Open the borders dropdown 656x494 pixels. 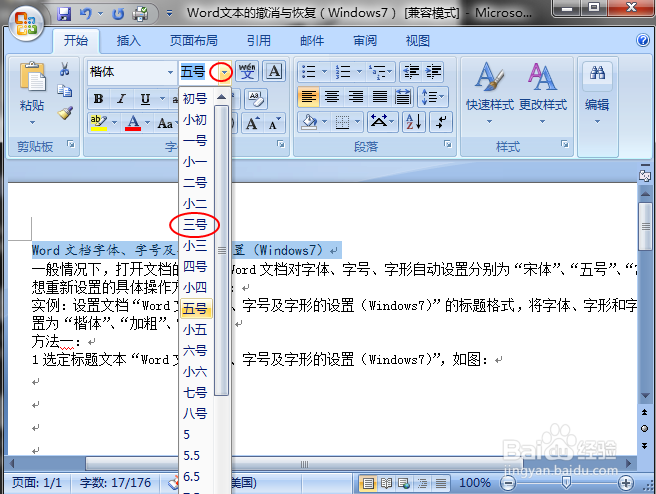point(358,122)
